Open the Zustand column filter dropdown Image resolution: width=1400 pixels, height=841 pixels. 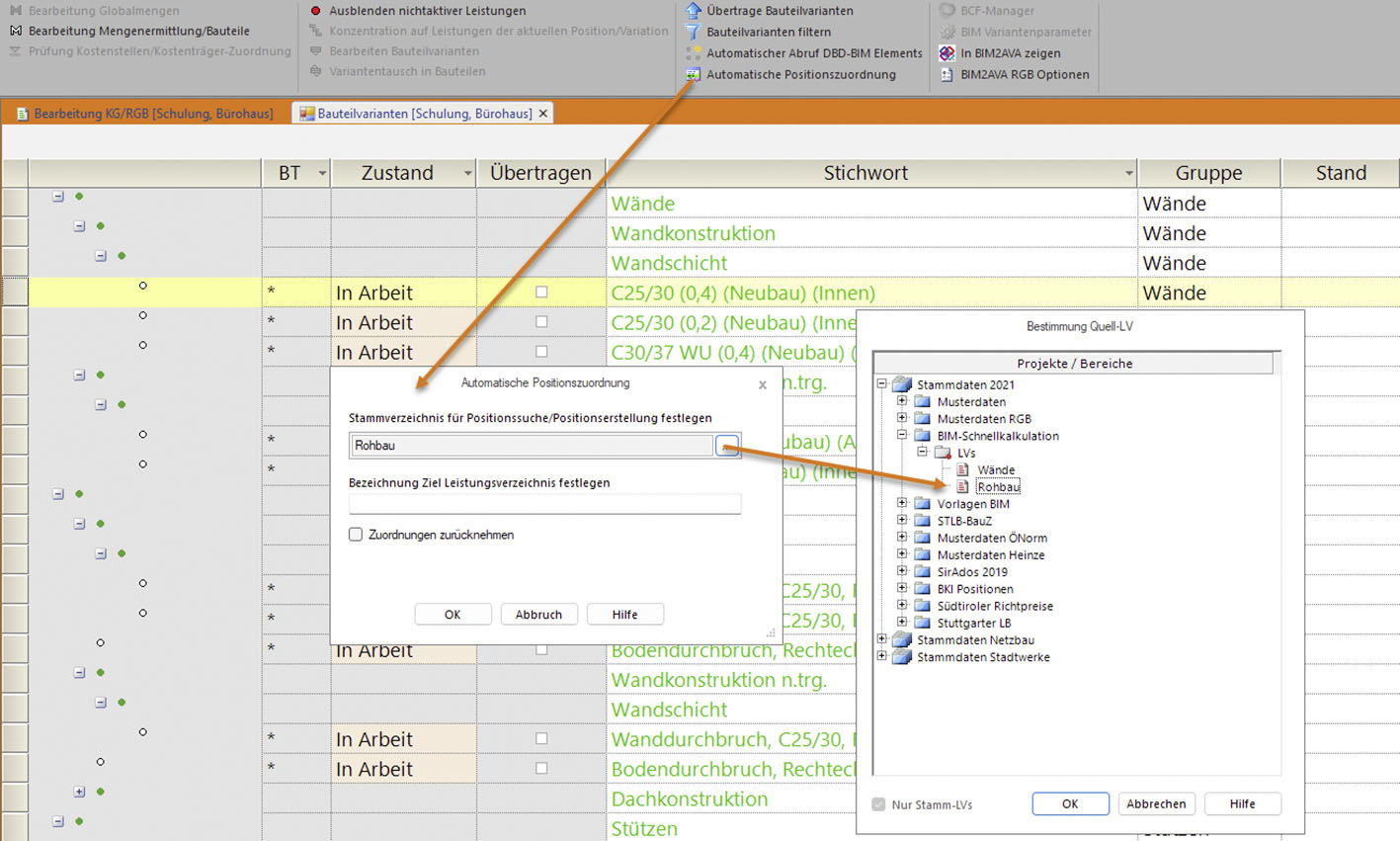tap(467, 174)
